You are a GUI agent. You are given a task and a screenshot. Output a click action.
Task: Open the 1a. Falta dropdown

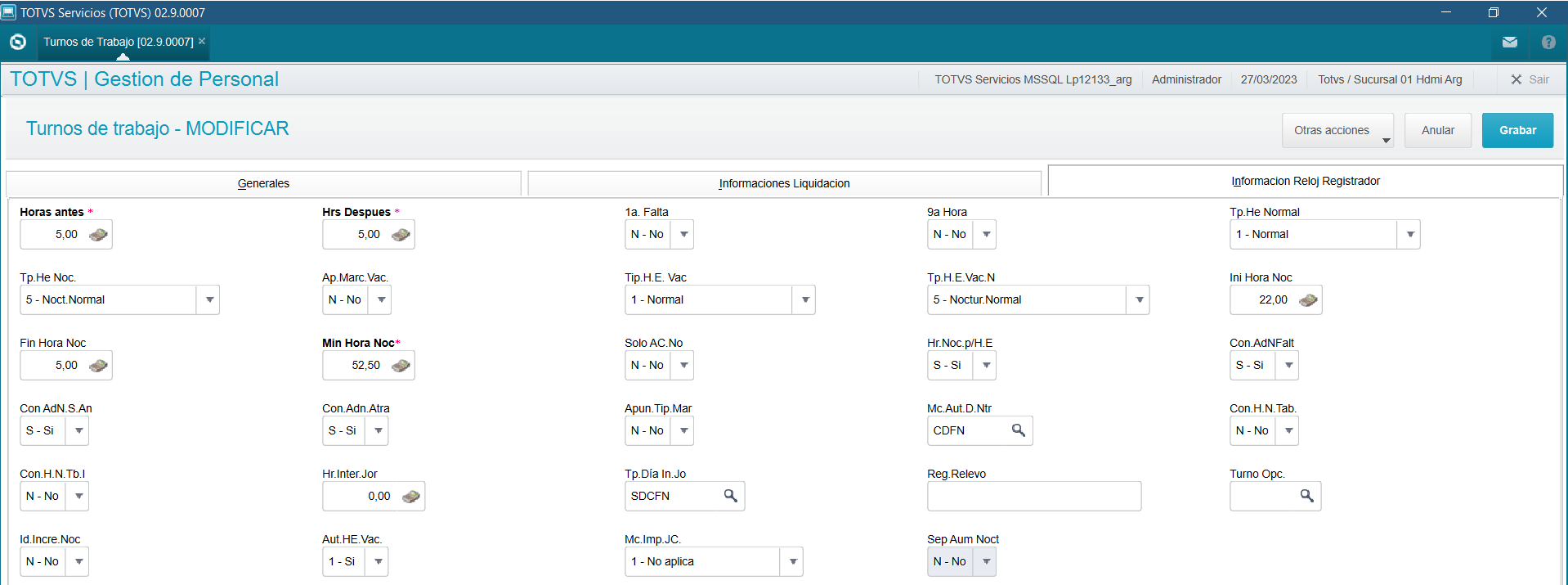(x=683, y=235)
